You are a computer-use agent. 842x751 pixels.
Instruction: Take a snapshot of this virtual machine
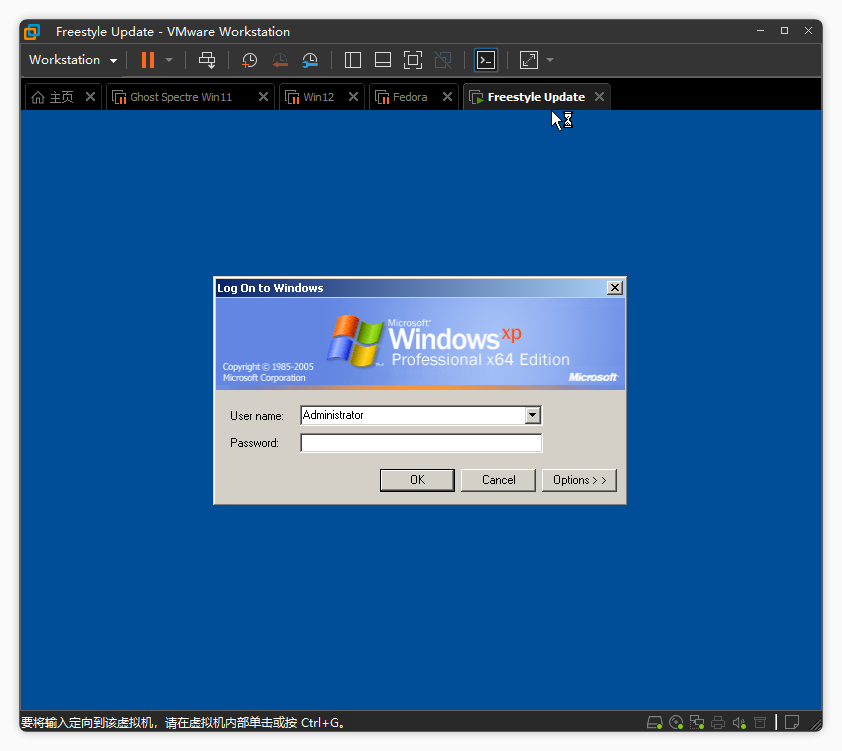(x=249, y=60)
